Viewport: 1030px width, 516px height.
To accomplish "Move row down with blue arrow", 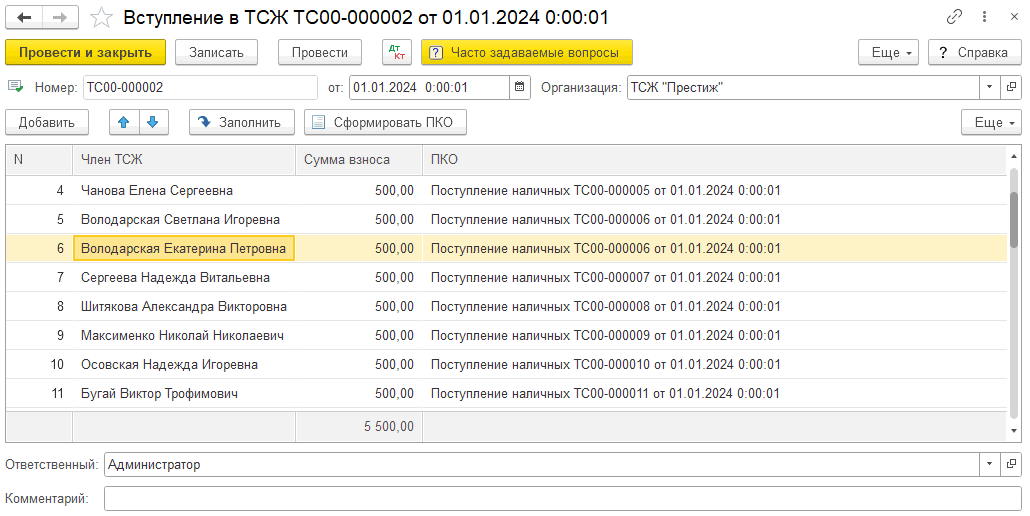I will (152, 122).
